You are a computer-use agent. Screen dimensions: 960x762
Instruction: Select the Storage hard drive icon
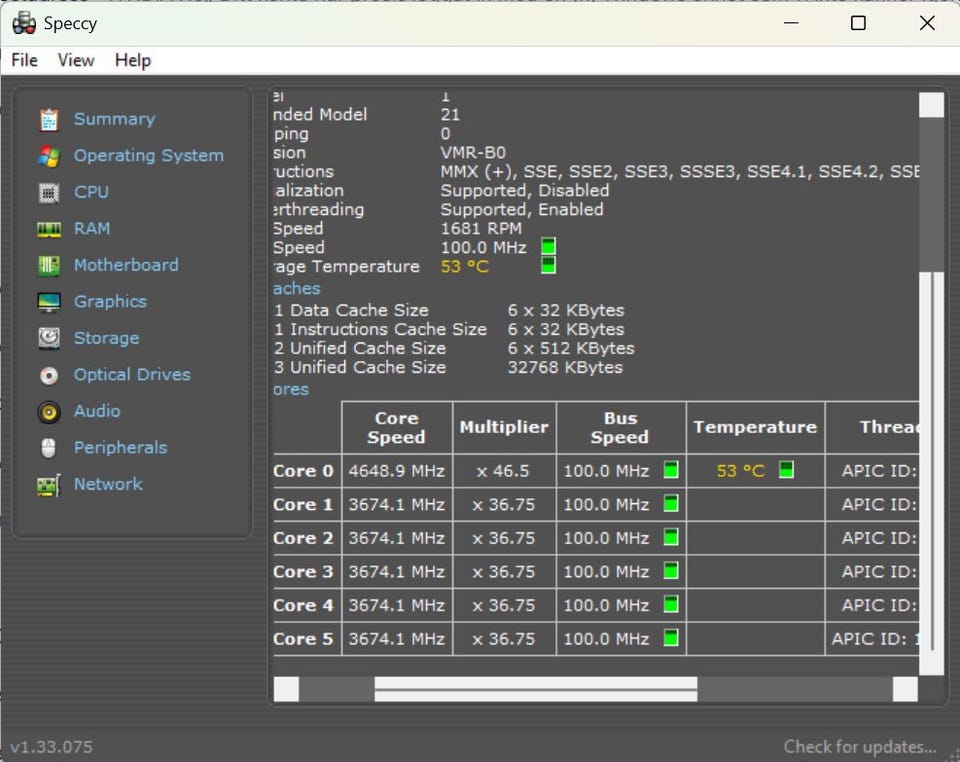[x=49, y=339]
